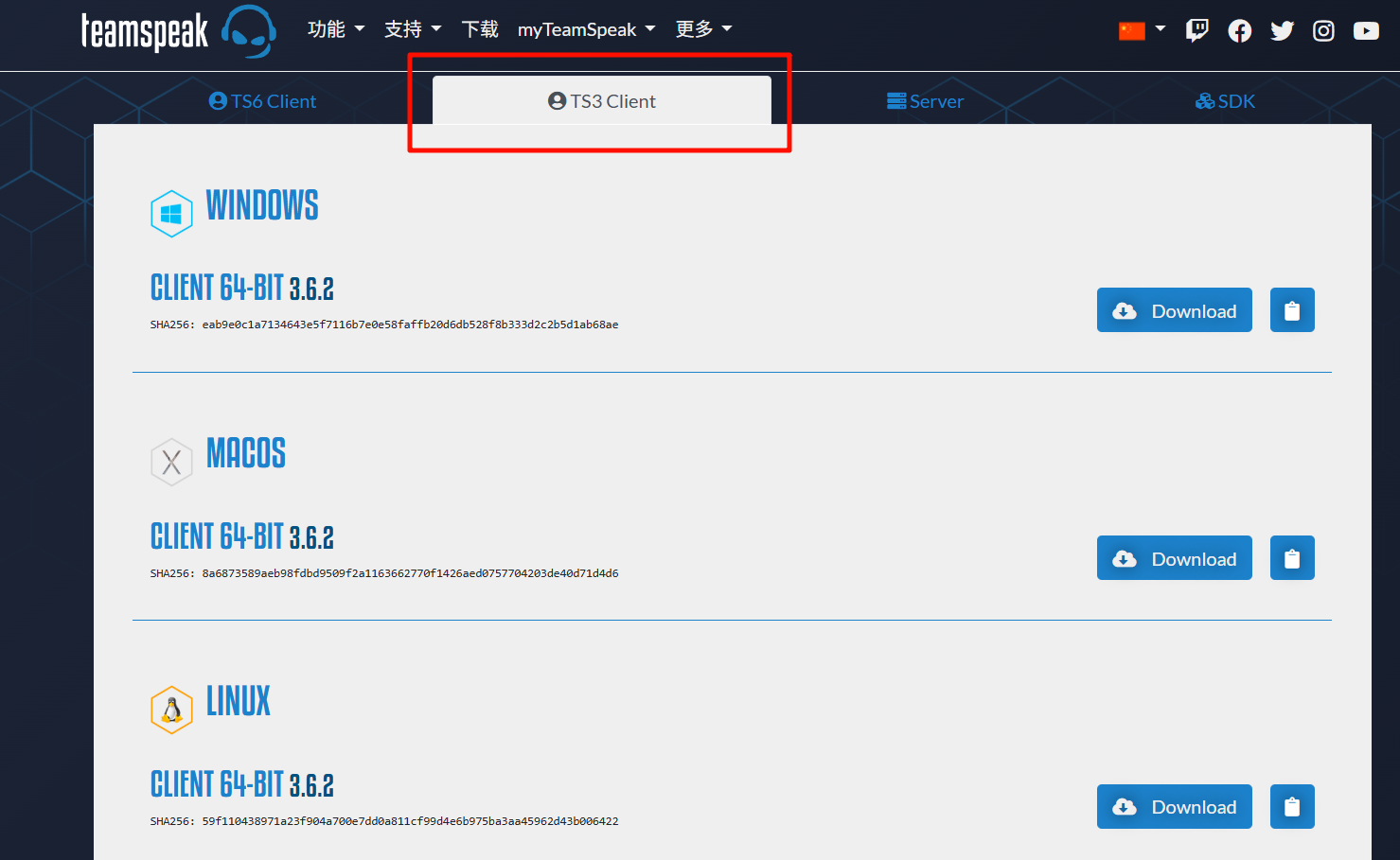Open the SDK tab

1224,101
